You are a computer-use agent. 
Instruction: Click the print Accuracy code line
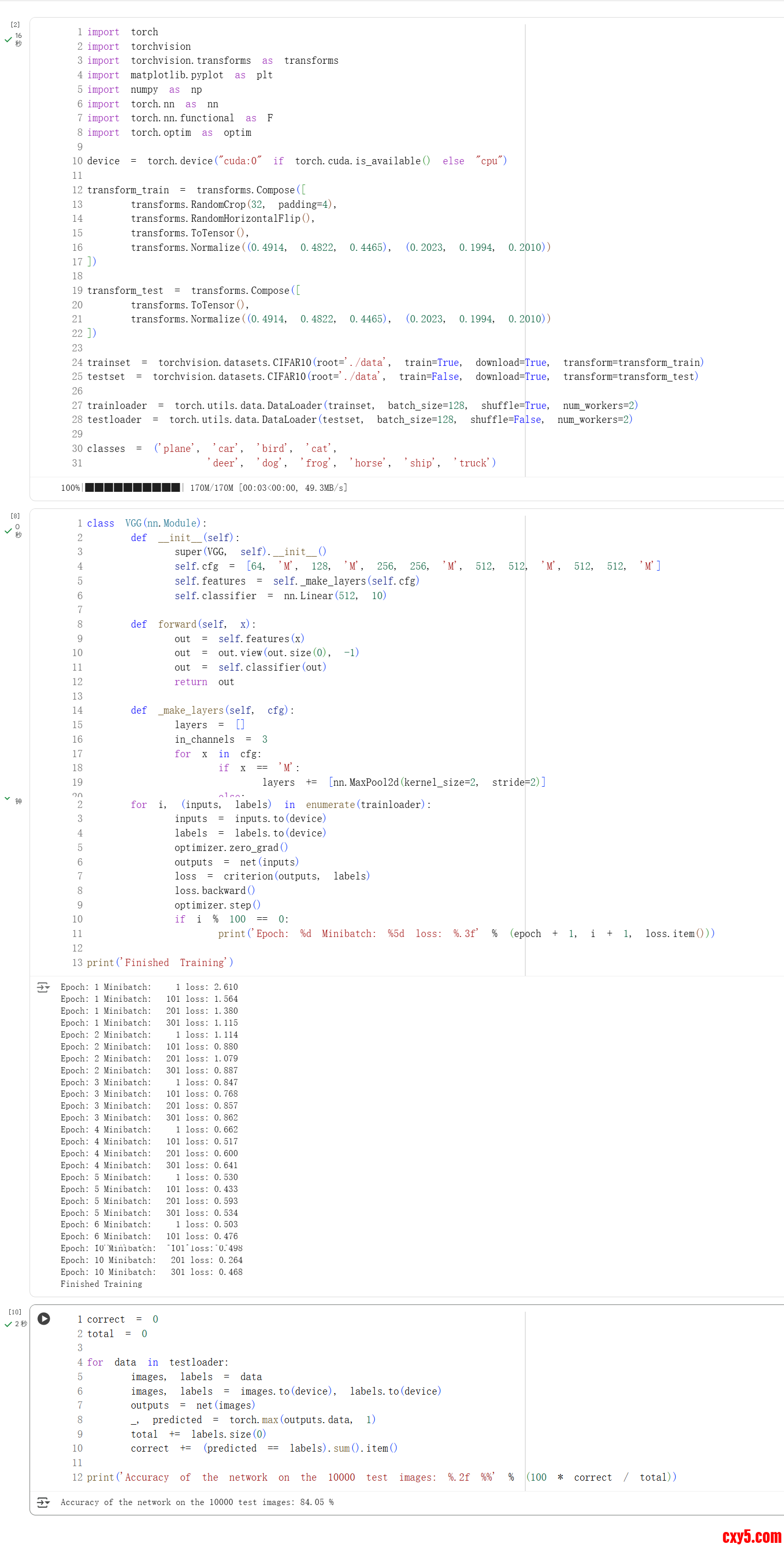click(382, 1478)
